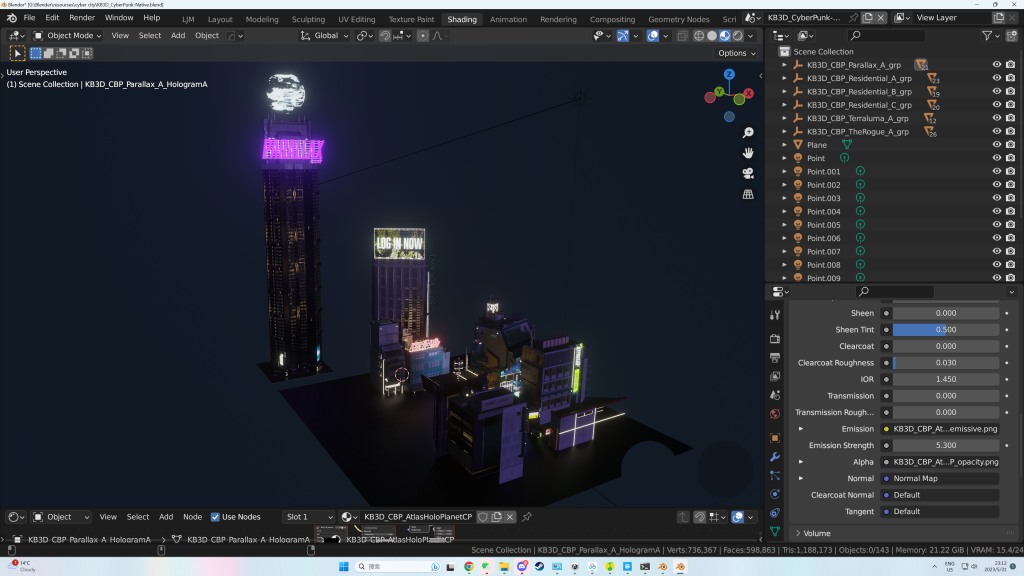Expand the Volume panel
Screen dimensions: 1024x576
pos(798,534)
